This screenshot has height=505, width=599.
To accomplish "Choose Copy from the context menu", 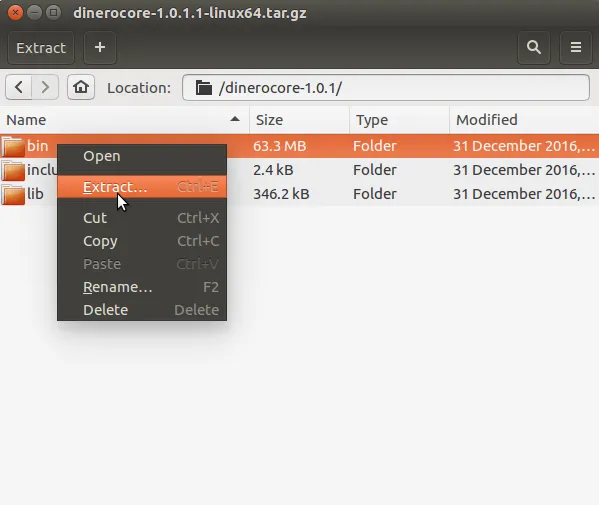I will coord(142,241).
